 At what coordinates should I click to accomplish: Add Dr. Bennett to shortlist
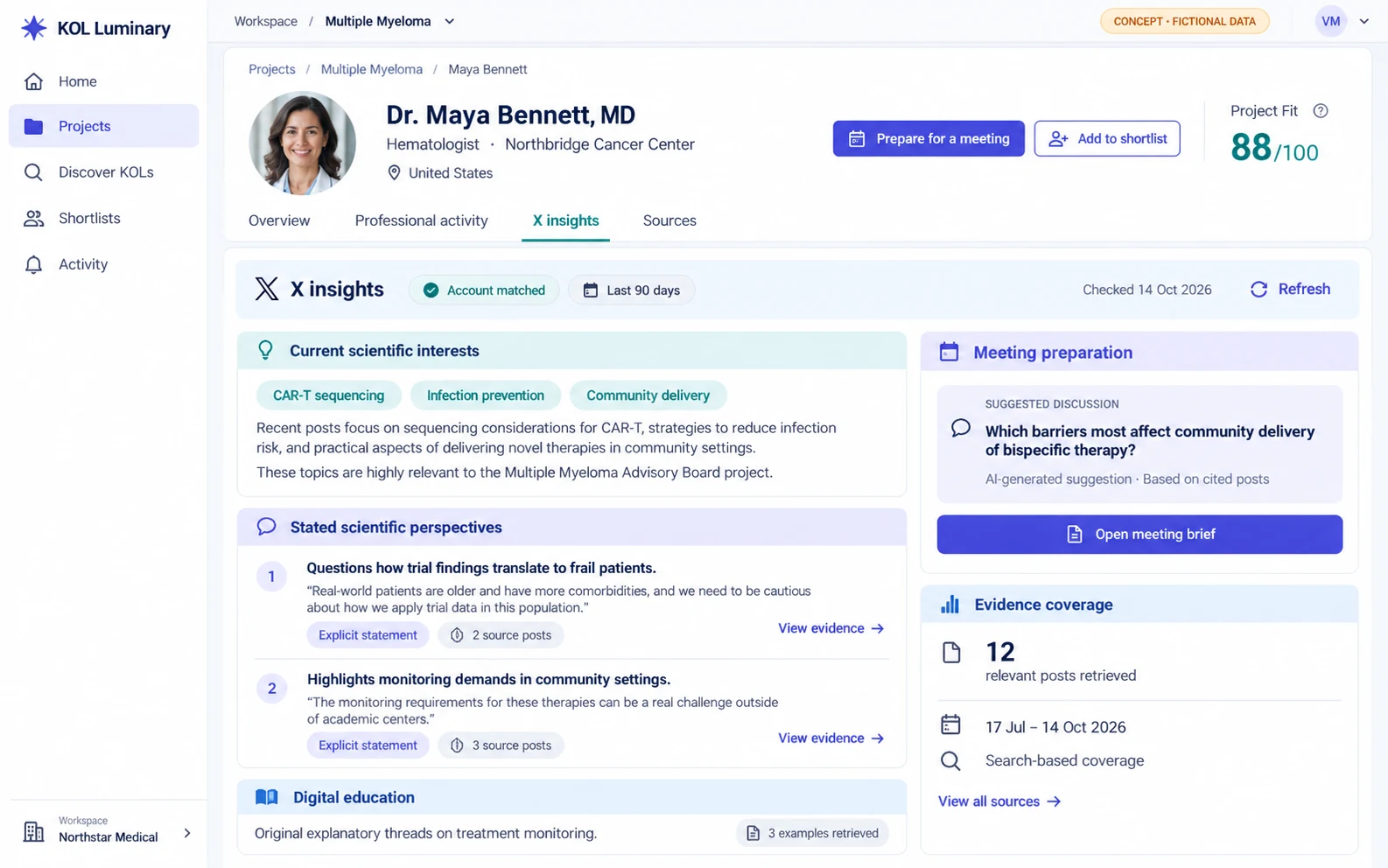click(1107, 138)
